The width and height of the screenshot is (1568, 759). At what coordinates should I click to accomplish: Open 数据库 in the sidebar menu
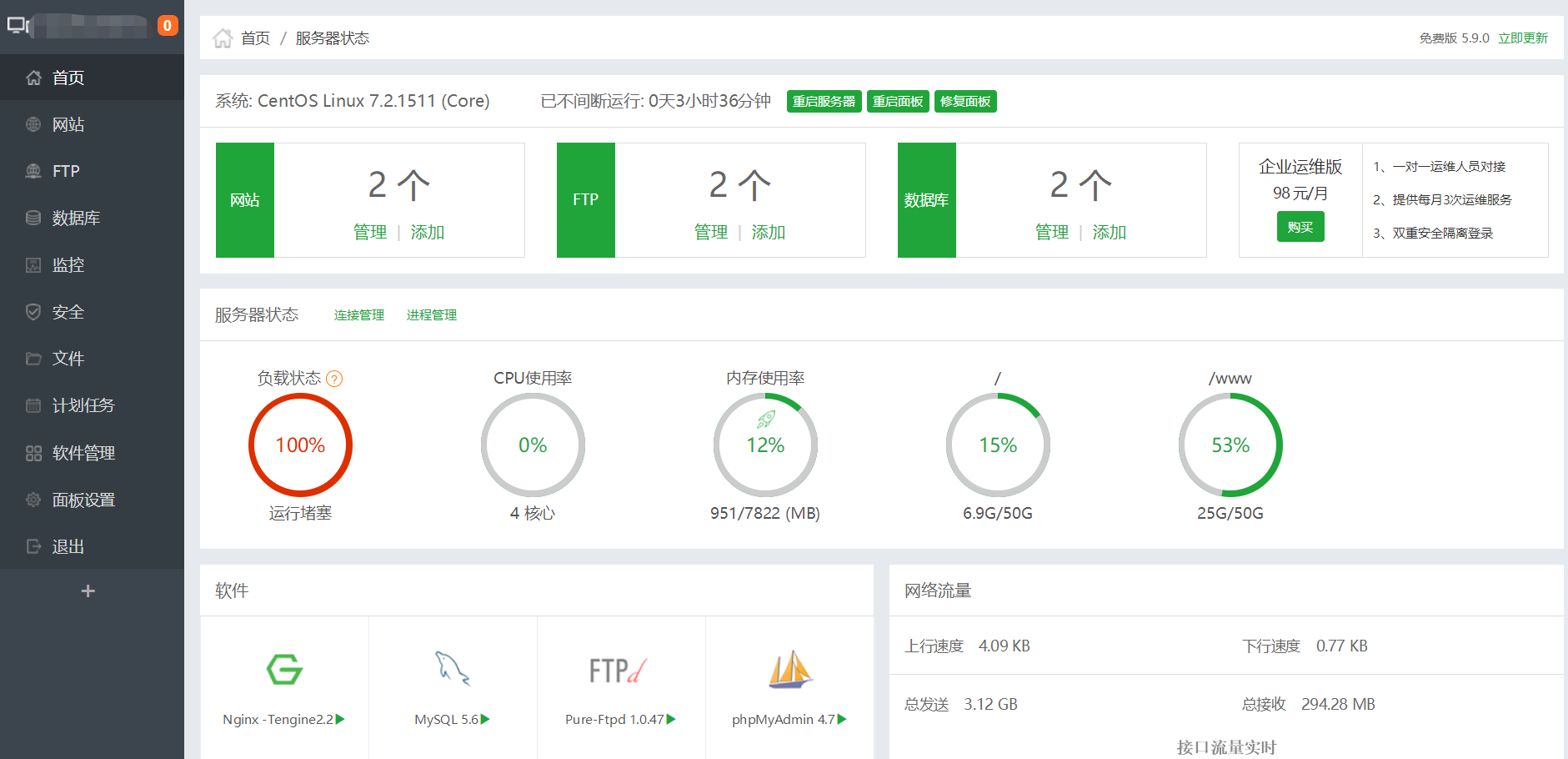[76, 218]
